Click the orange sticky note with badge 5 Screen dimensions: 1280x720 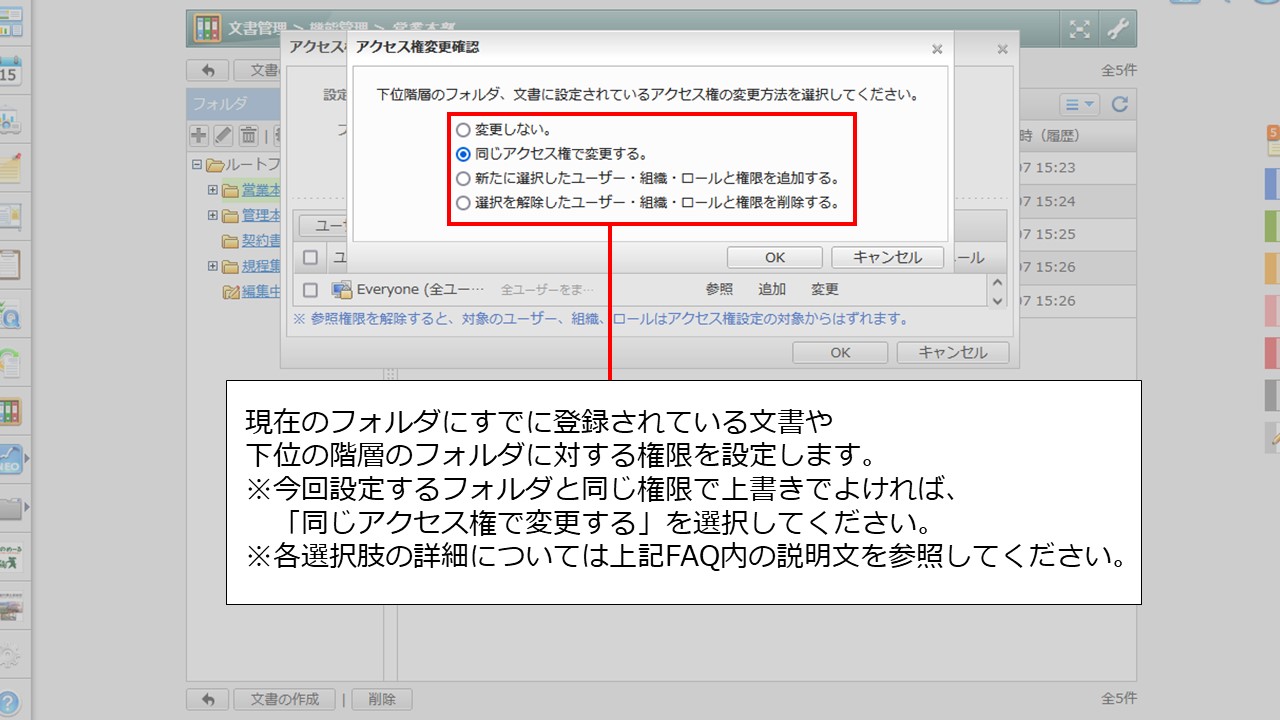pos(1273,141)
